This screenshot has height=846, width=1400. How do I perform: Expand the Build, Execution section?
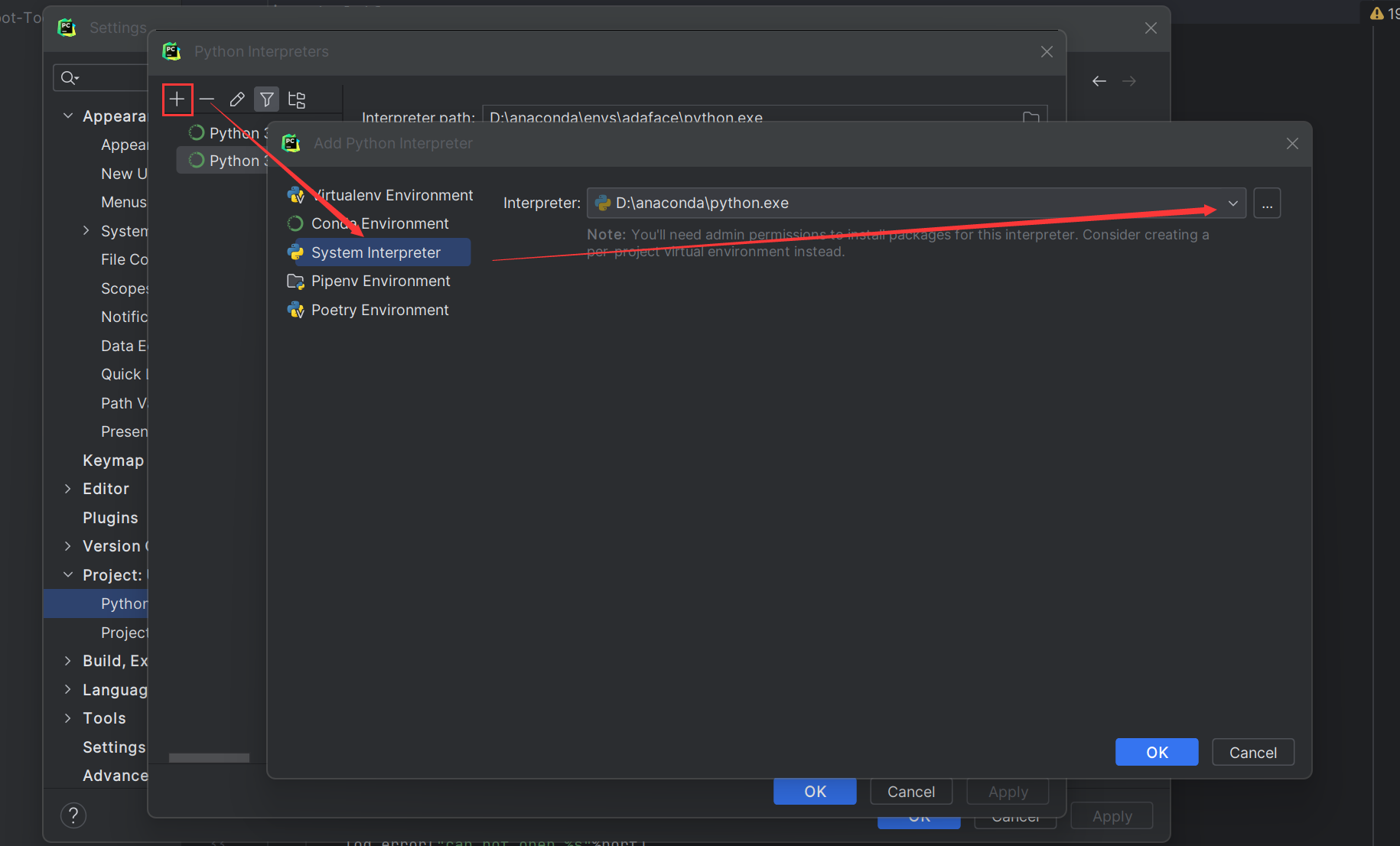pyautogui.click(x=68, y=660)
